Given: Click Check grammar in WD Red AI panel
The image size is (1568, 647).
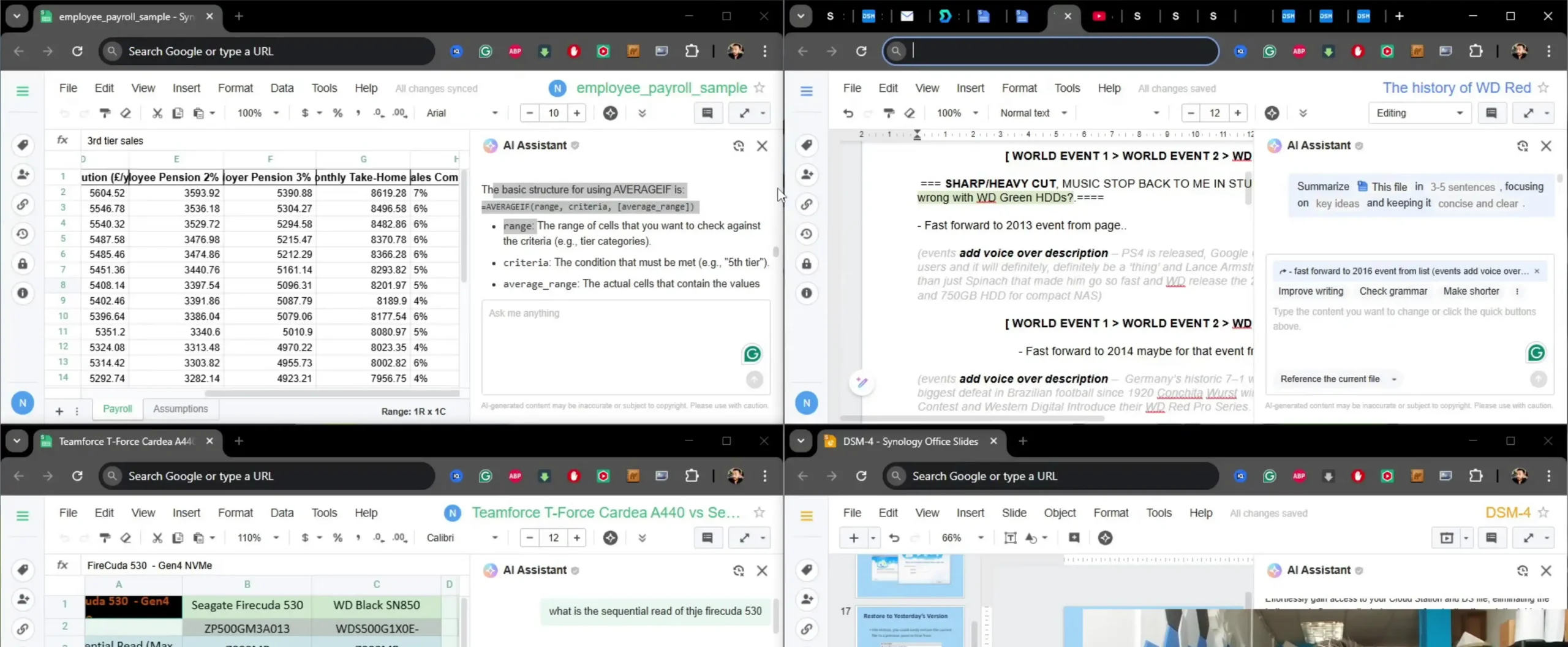Looking at the screenshot, I should coord(1393,291).
